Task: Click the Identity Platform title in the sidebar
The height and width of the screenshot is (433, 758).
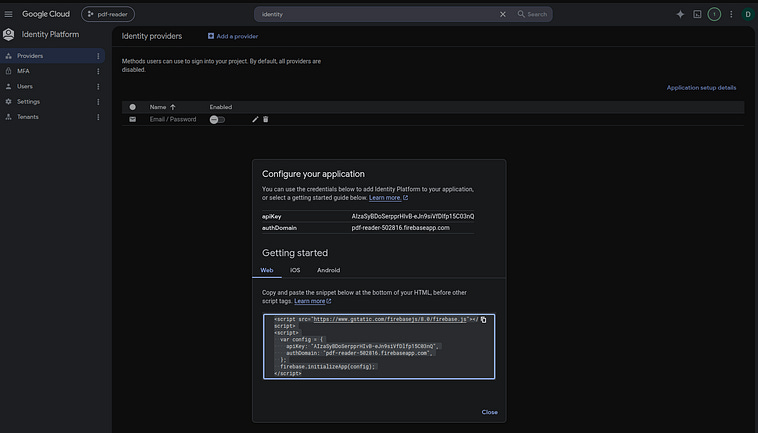Action: [x=50, y=34]
